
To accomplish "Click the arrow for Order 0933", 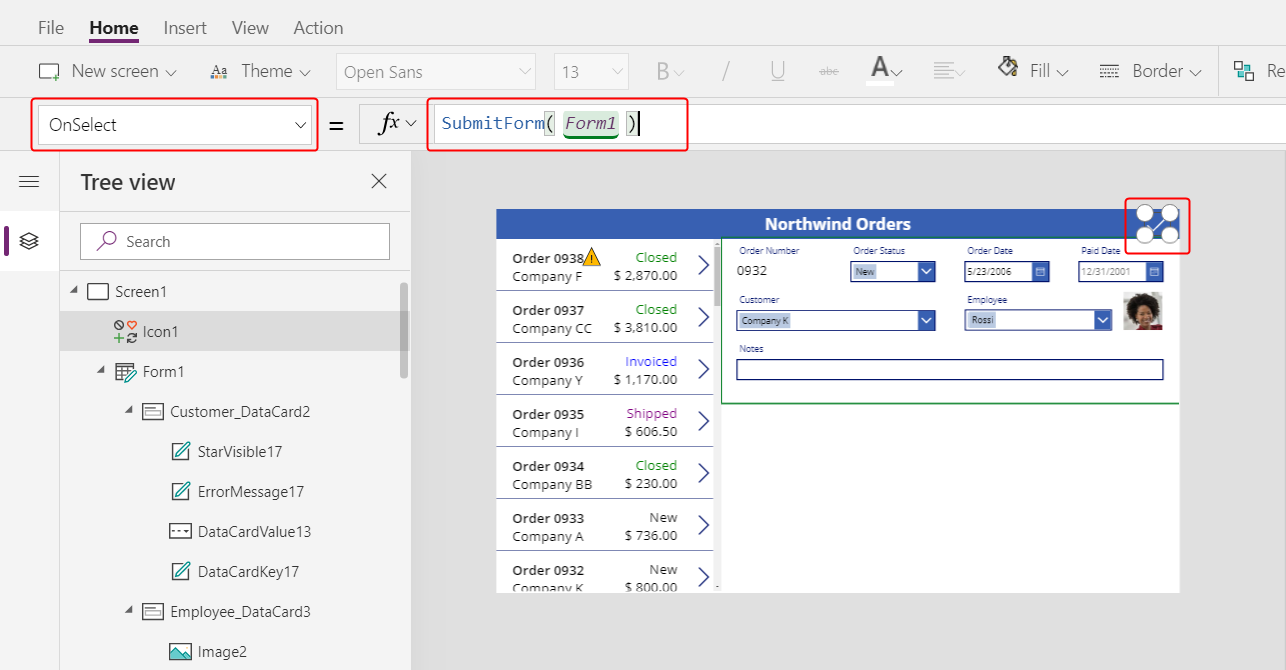I will pos(703,525).
